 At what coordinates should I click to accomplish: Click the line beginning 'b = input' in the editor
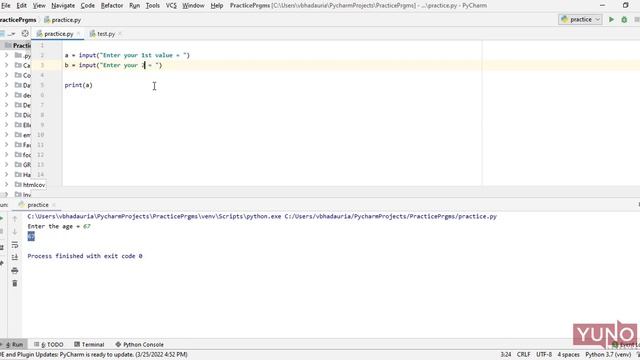pos(113,65)
